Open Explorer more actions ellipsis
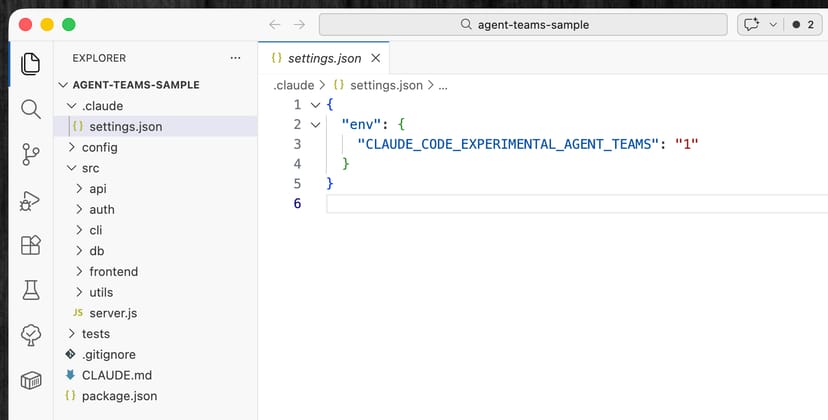This screenshot has height=420, width=828. click(x=236, y=58)
